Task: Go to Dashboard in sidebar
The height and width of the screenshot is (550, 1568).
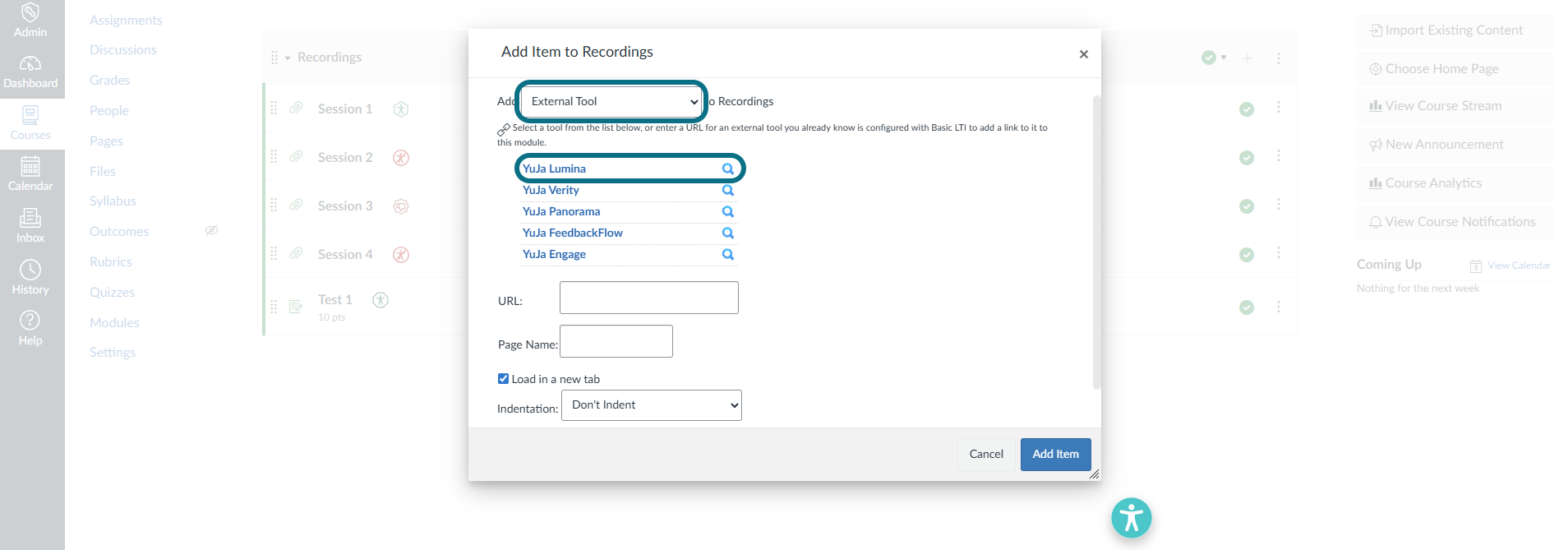Action: 30,72
